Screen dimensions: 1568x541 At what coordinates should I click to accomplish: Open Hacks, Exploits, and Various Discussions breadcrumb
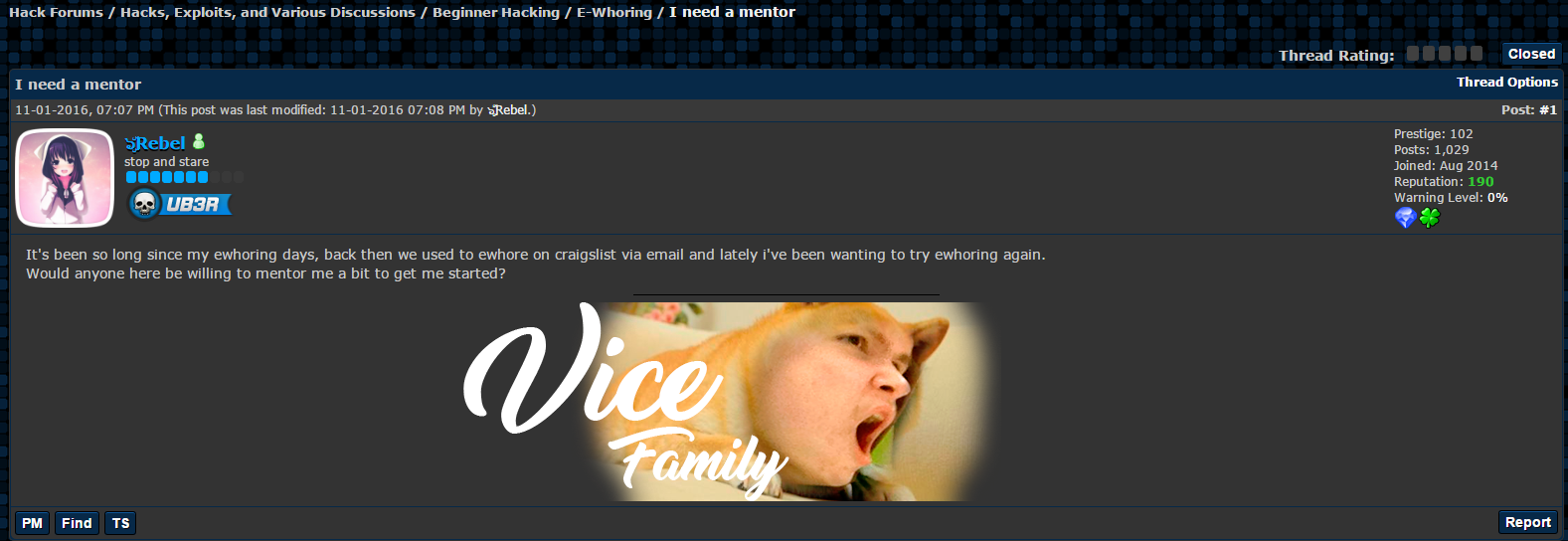pyautogui.click(x=268, y=12)
